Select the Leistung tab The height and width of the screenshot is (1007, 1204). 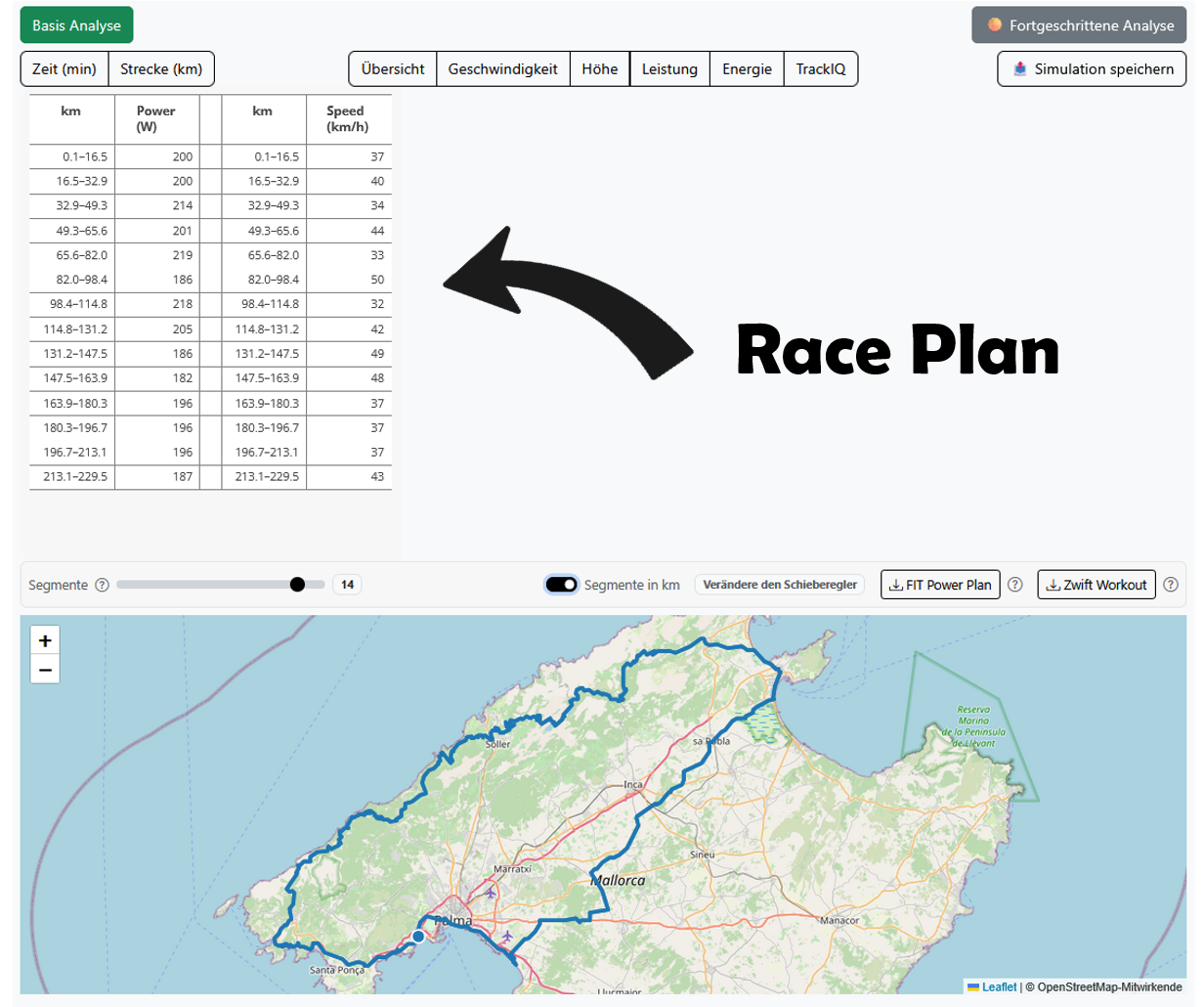pyautogui.click(x=669, y=69)
